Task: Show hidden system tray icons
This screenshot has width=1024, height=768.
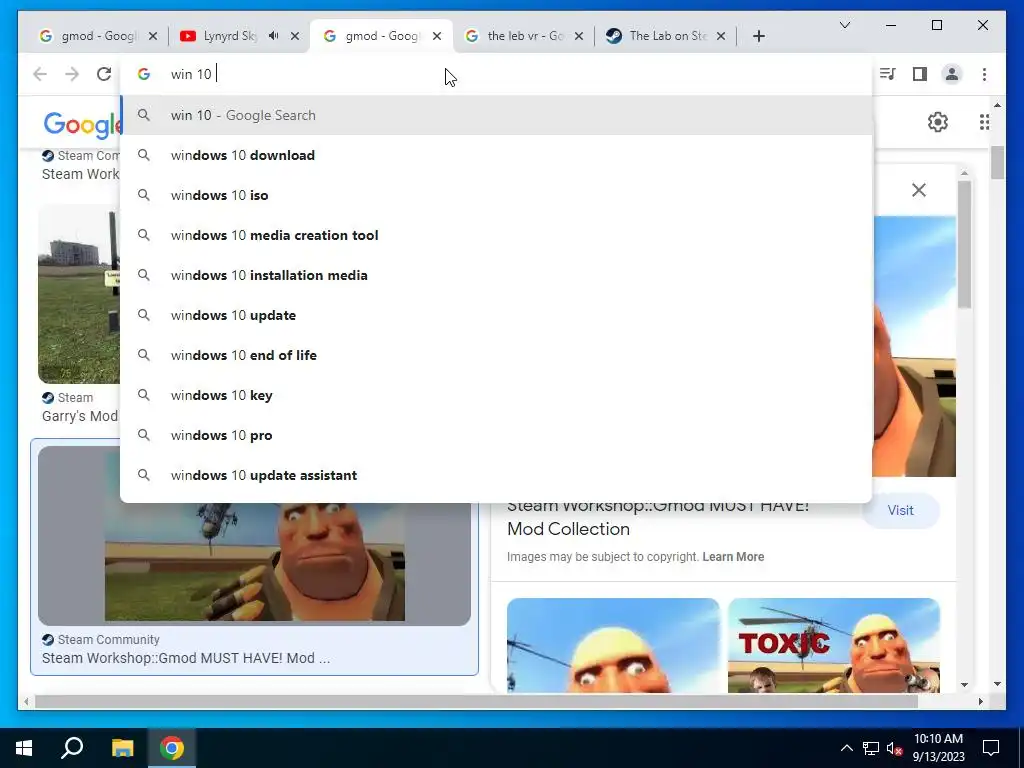Action: coord(846,748)
